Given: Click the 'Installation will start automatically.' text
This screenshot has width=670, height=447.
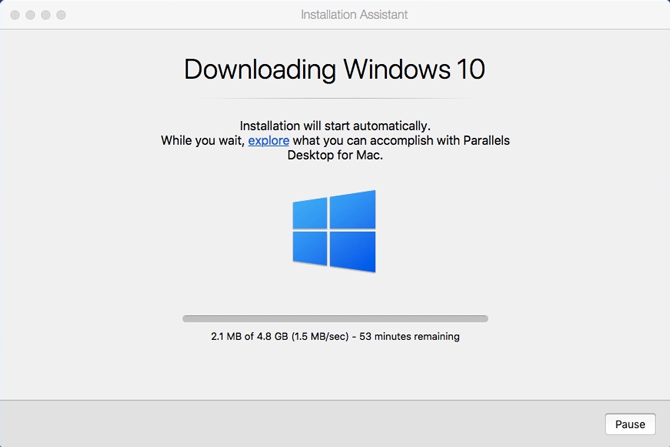Looking at the screenshot, I should click(335, 126).
